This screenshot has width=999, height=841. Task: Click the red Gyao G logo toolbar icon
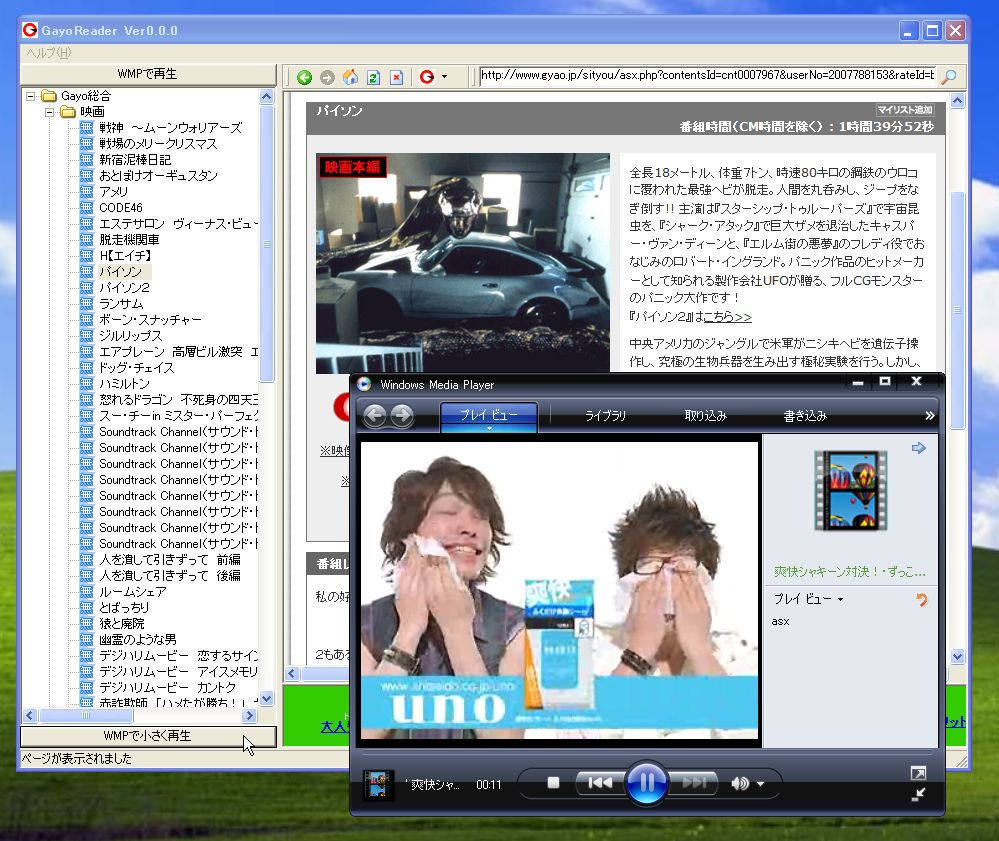(427, 77)
